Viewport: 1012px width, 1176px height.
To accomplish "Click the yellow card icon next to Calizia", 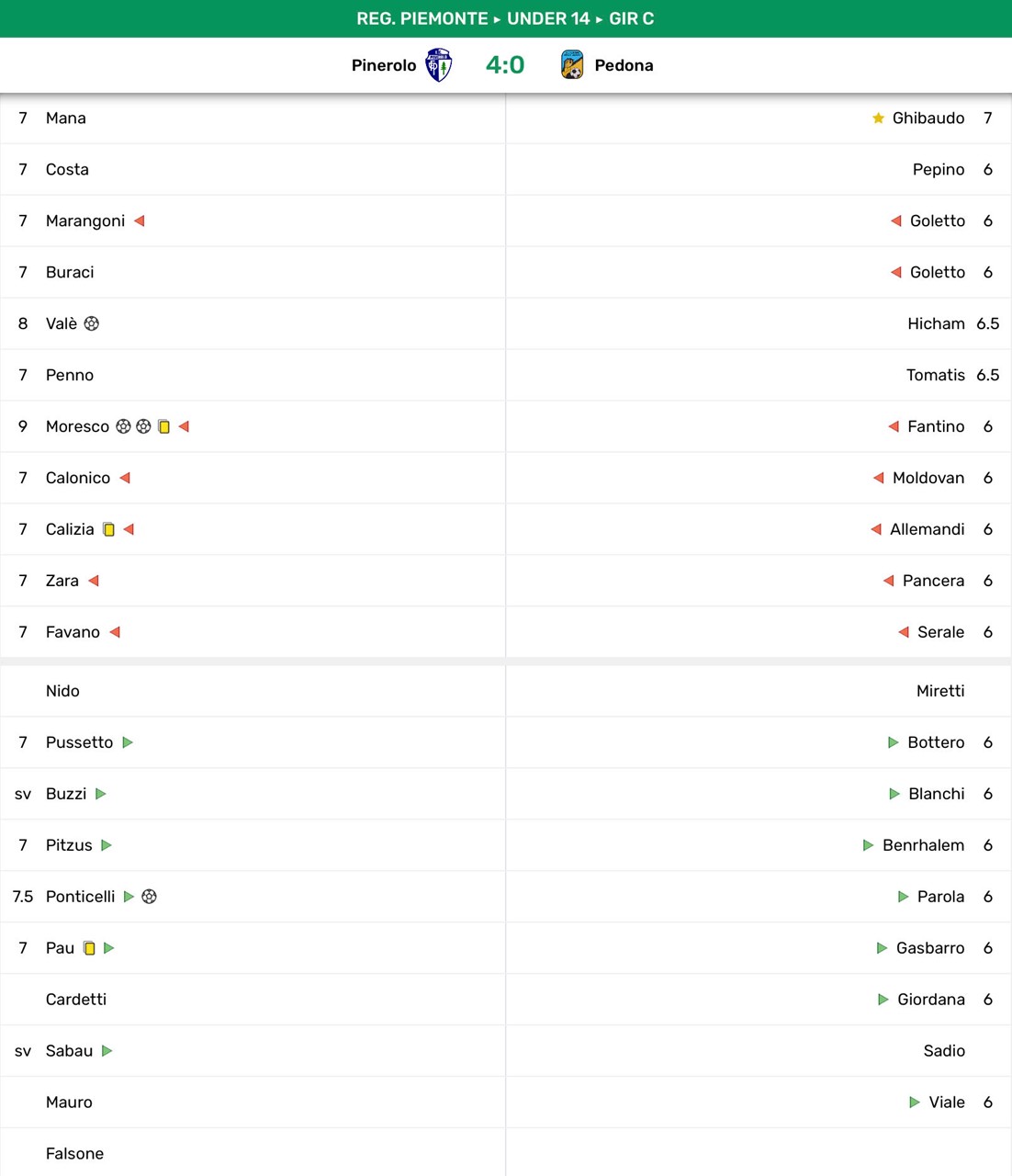I will 108,529.
